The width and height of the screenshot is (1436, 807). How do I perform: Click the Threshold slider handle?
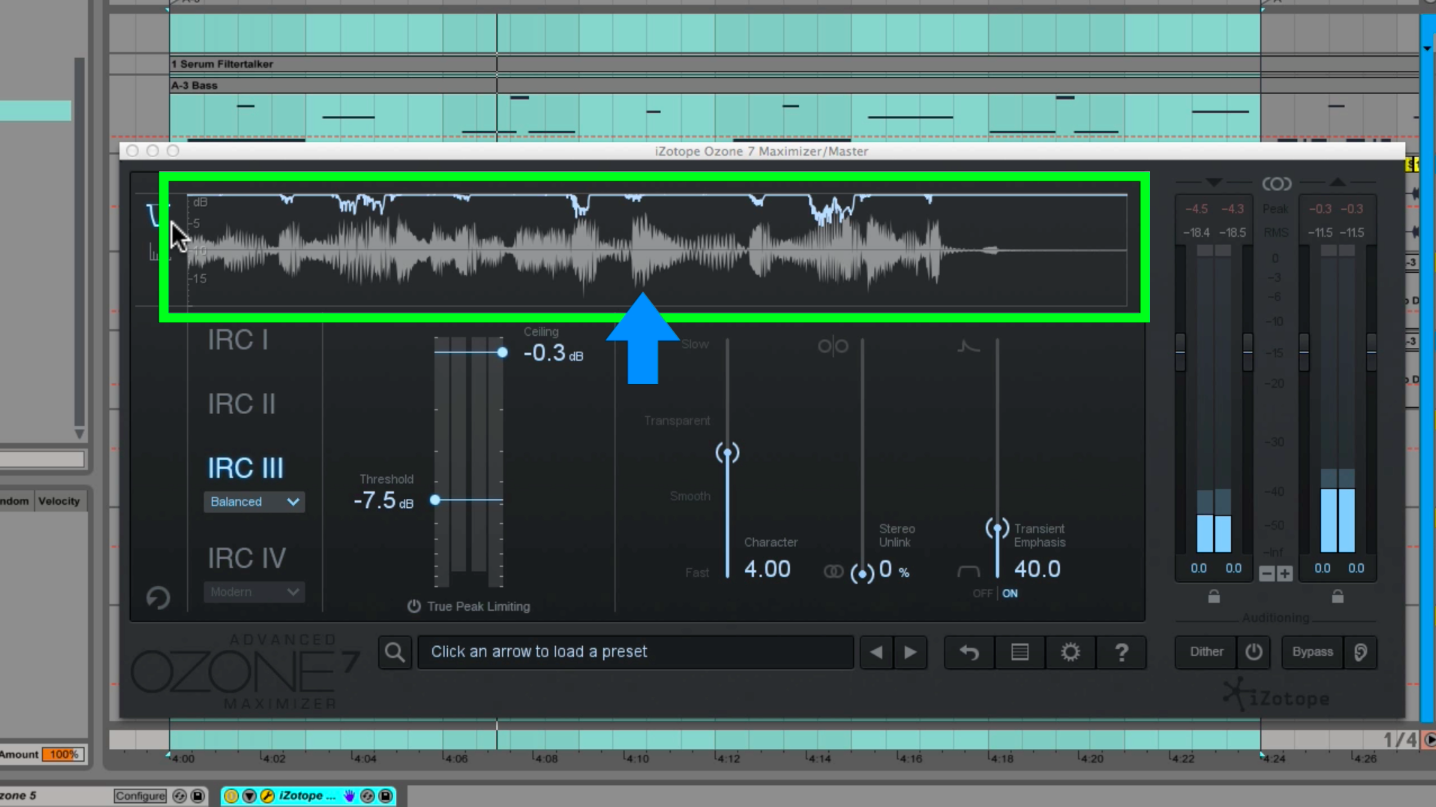[435, 499]
